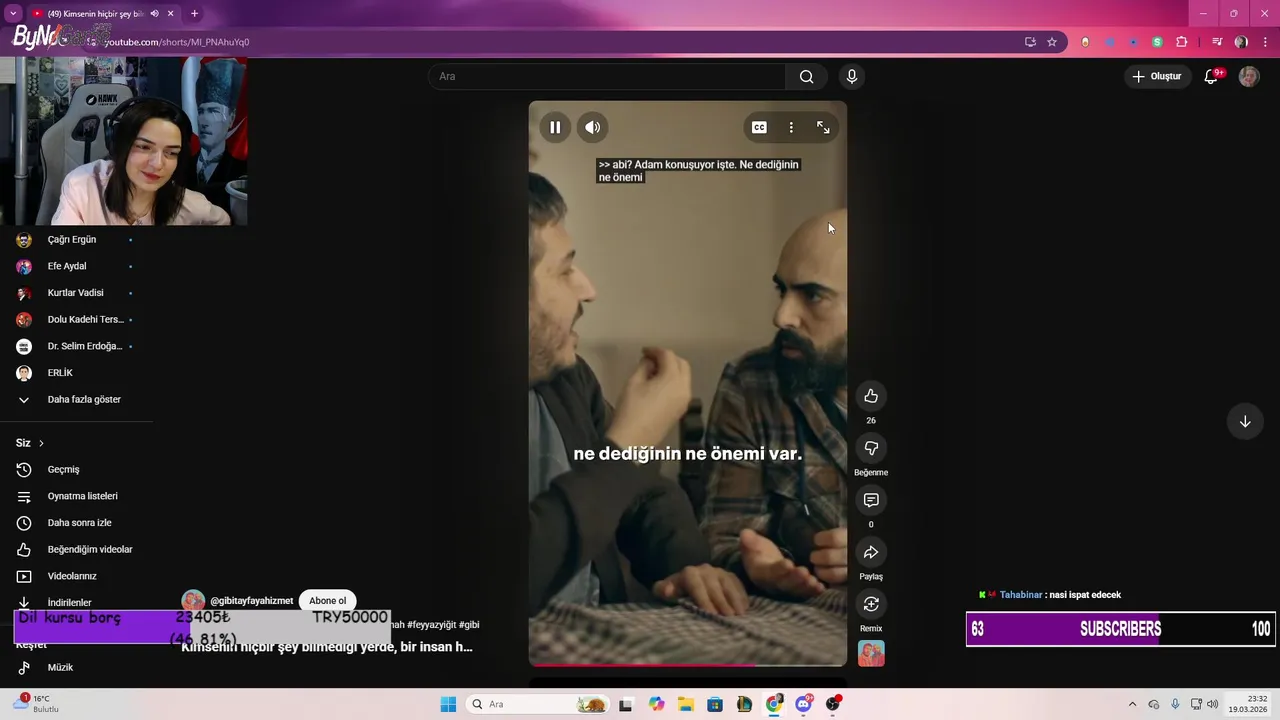Click the search magnifier button
This screenshot has height=720, width=1280.
tap(807, 76)
